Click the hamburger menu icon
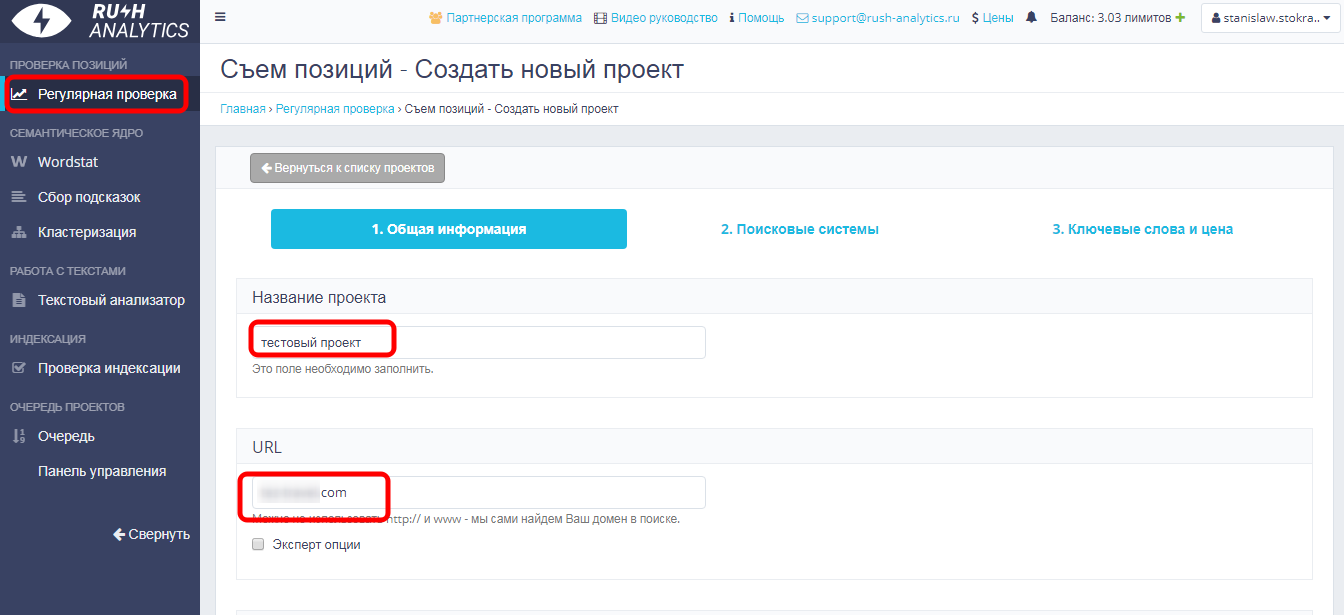 coord(220,17)
